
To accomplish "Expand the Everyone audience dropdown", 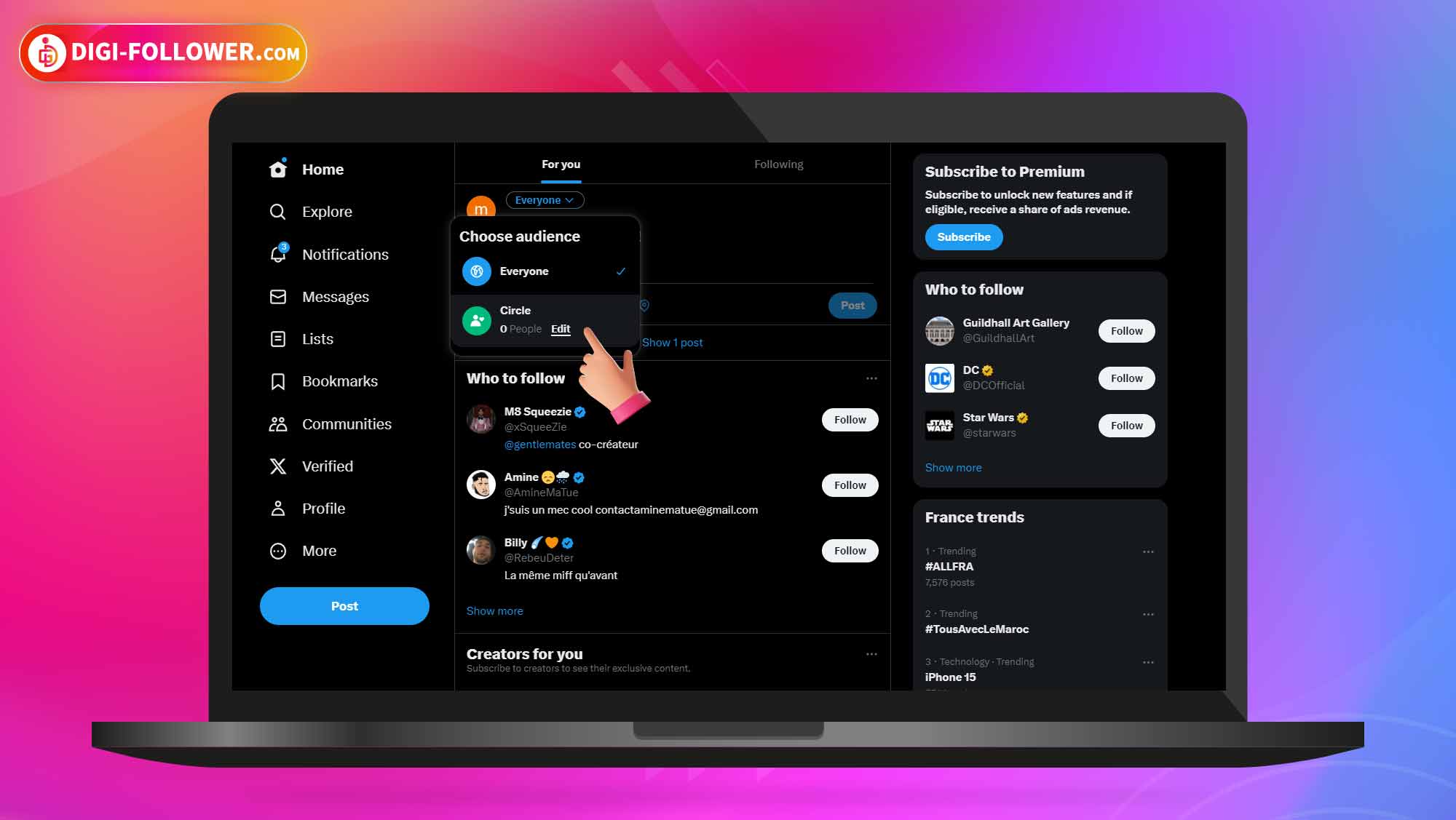I will (x=542, y=200).
